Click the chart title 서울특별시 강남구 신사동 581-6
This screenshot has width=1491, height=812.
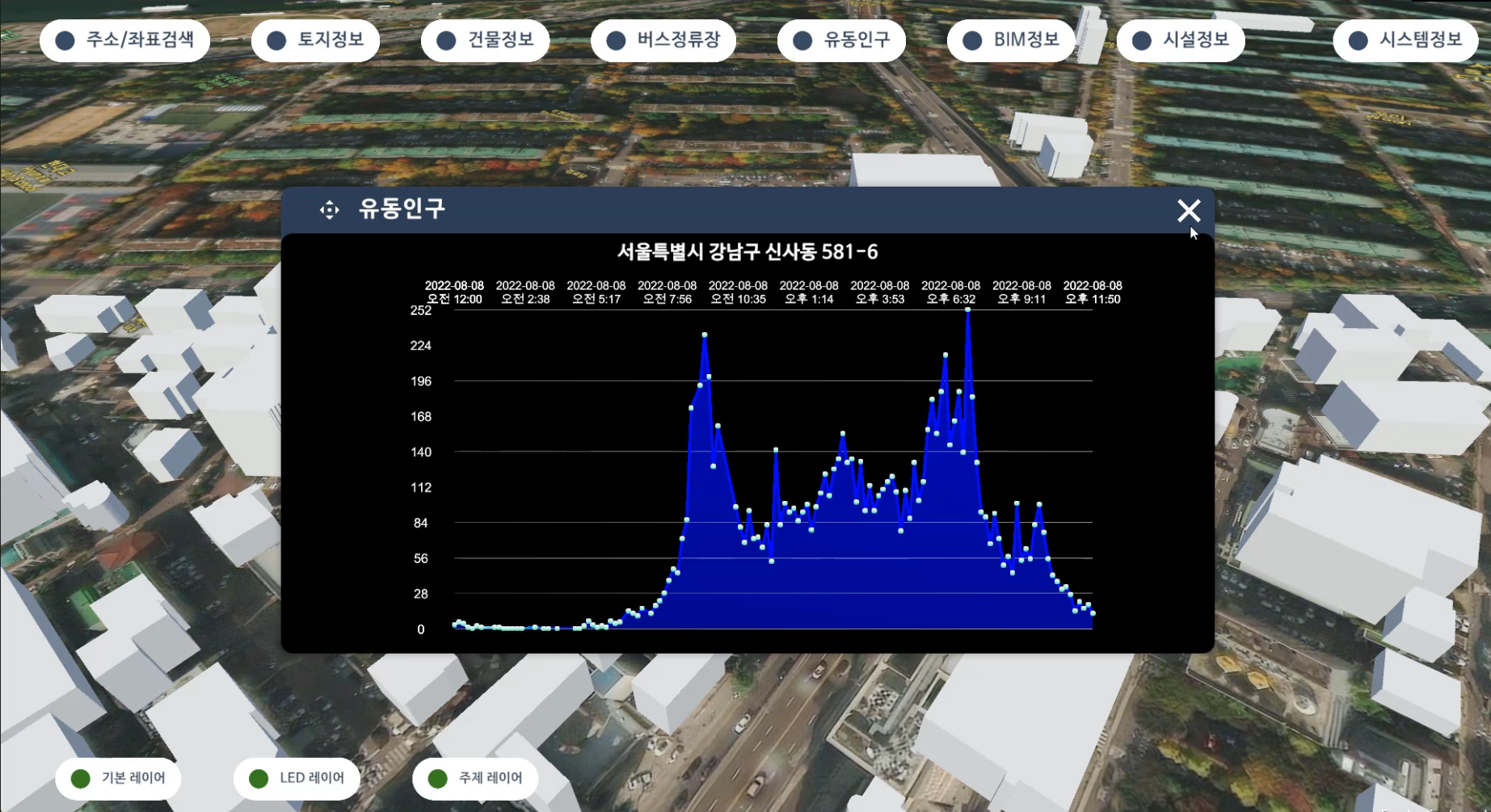click(x=748, y=252)
